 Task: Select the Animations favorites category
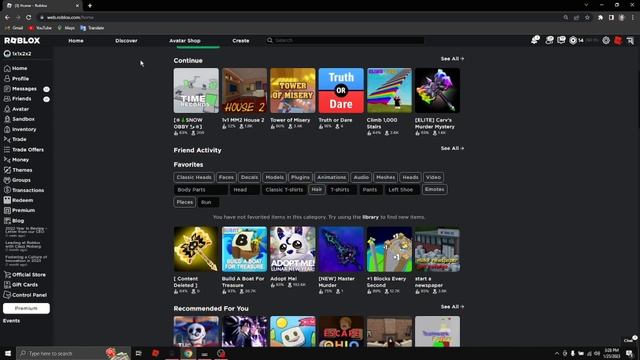point(331,177)
